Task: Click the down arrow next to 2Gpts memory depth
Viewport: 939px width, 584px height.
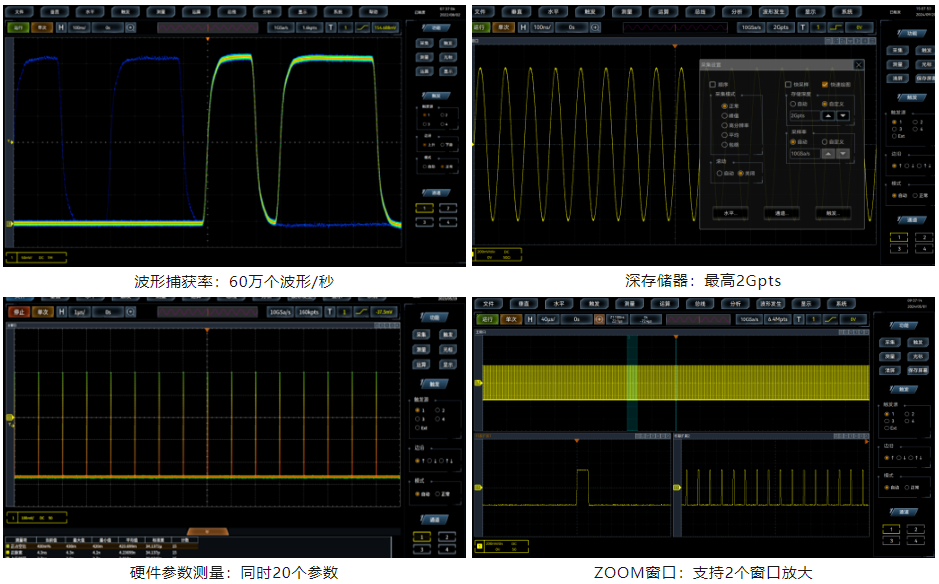Action: 843,115
